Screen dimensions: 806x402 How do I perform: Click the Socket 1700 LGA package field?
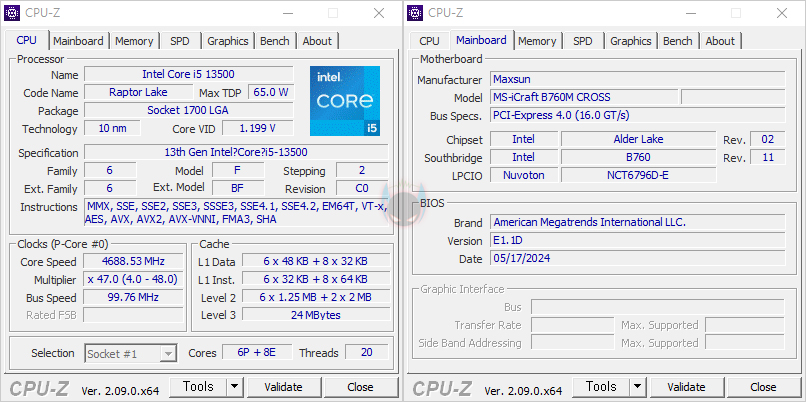click(189, 110)
